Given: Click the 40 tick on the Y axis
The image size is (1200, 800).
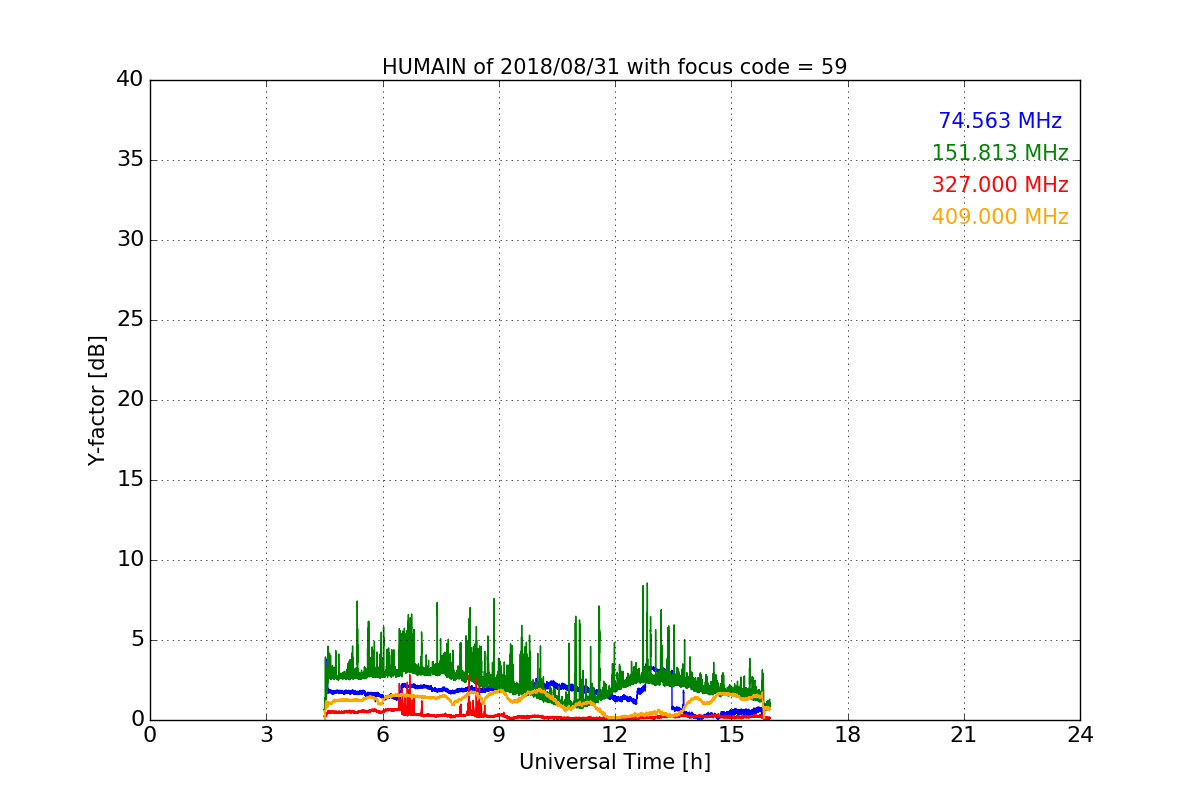Looking at the screenshot, I should [x=129, y=80].
